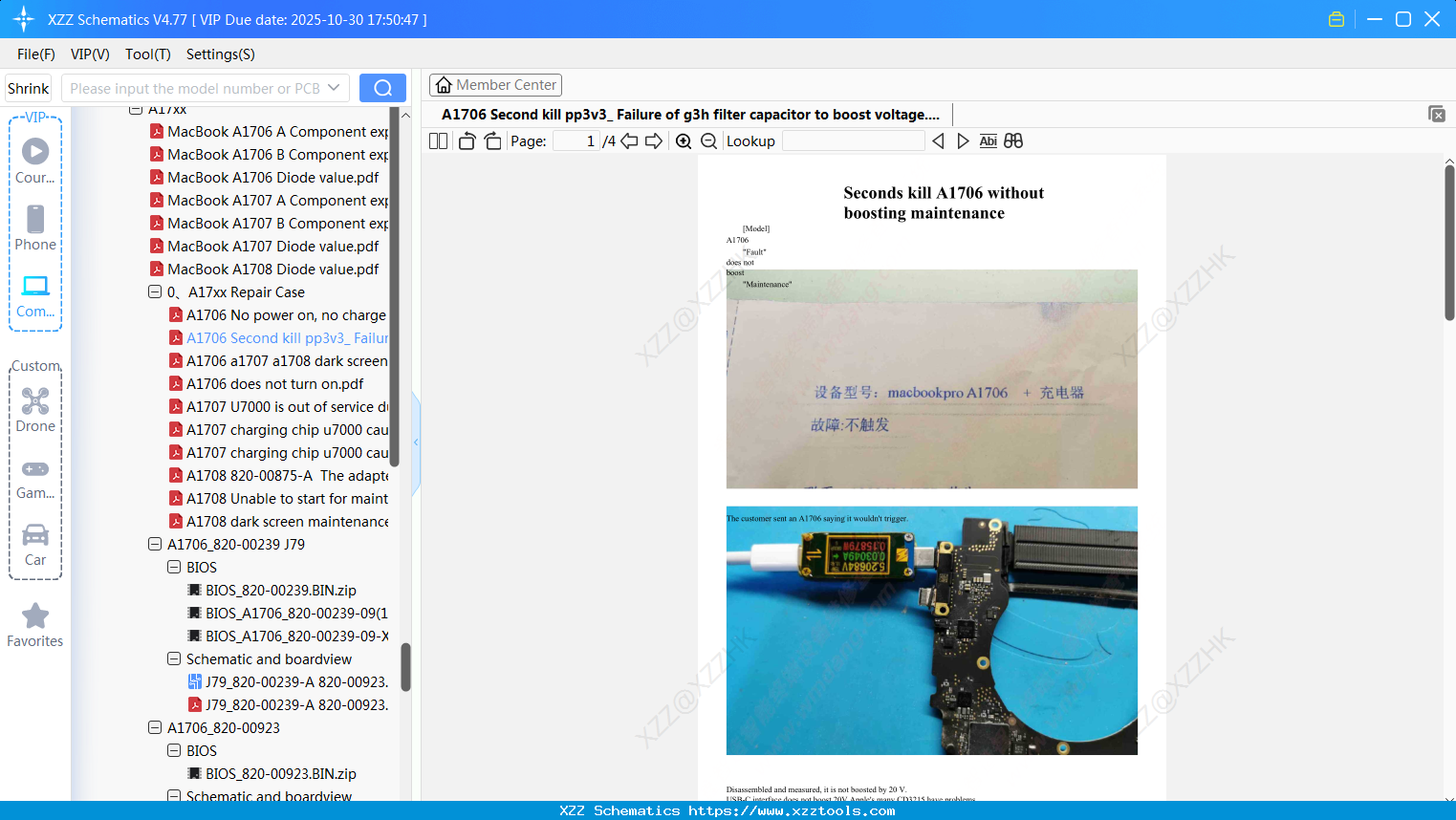Open Favorites from the sidebar
The image size is (1456, 820).
pyautogui.click(x=35, y=625)
